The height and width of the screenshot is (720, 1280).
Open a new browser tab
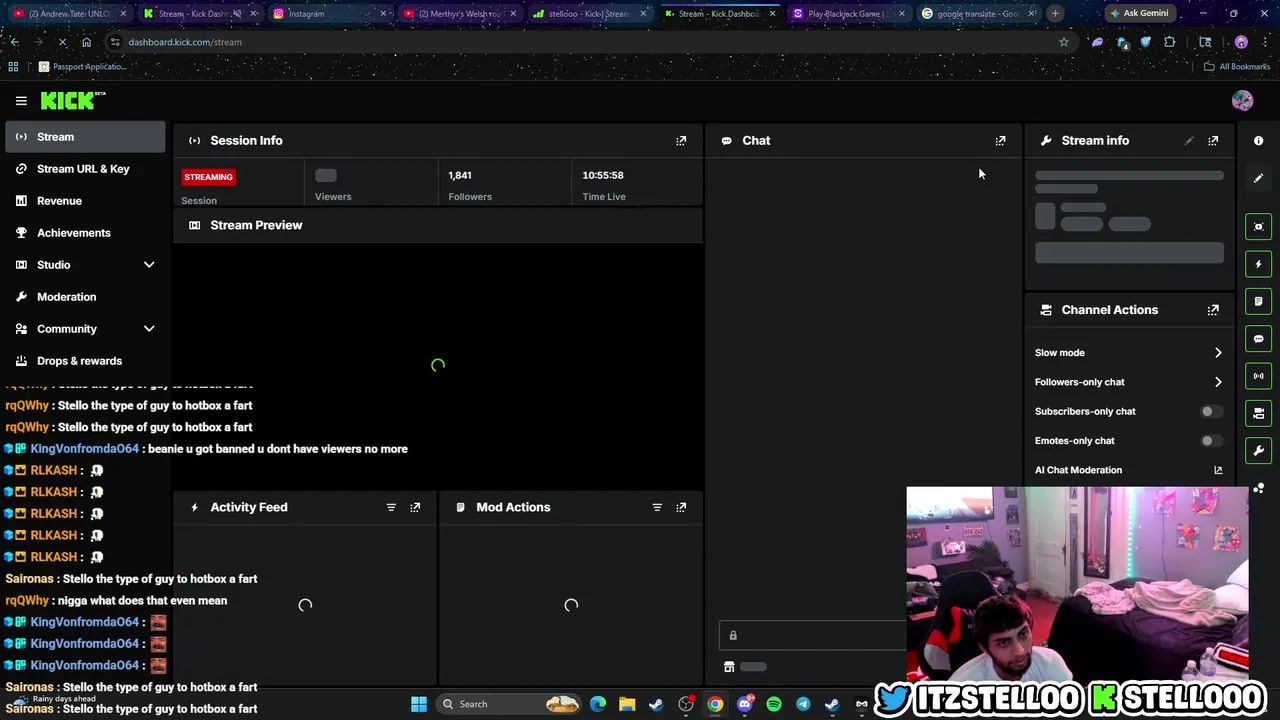coord(1055,14)
